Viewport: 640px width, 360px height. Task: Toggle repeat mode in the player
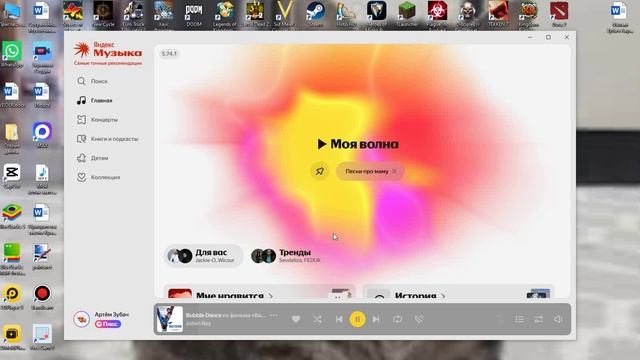tap(398, 319)
